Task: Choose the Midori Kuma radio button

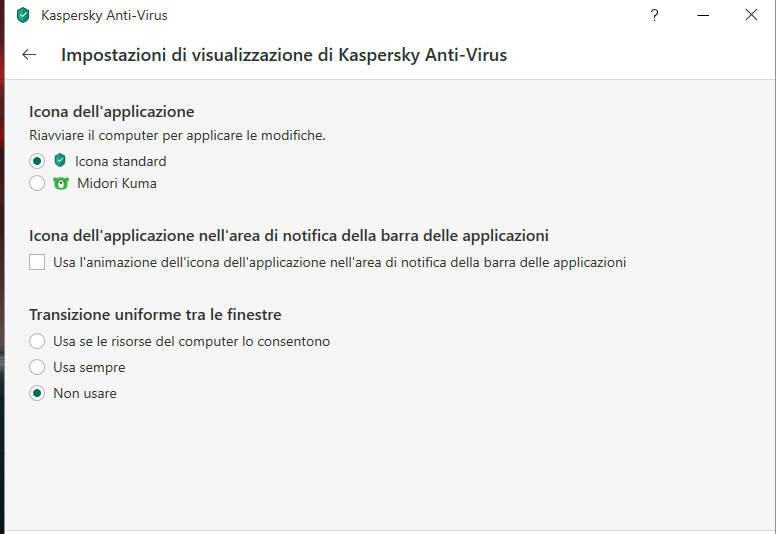Action: pyautogui.click(x=37, y=184)
